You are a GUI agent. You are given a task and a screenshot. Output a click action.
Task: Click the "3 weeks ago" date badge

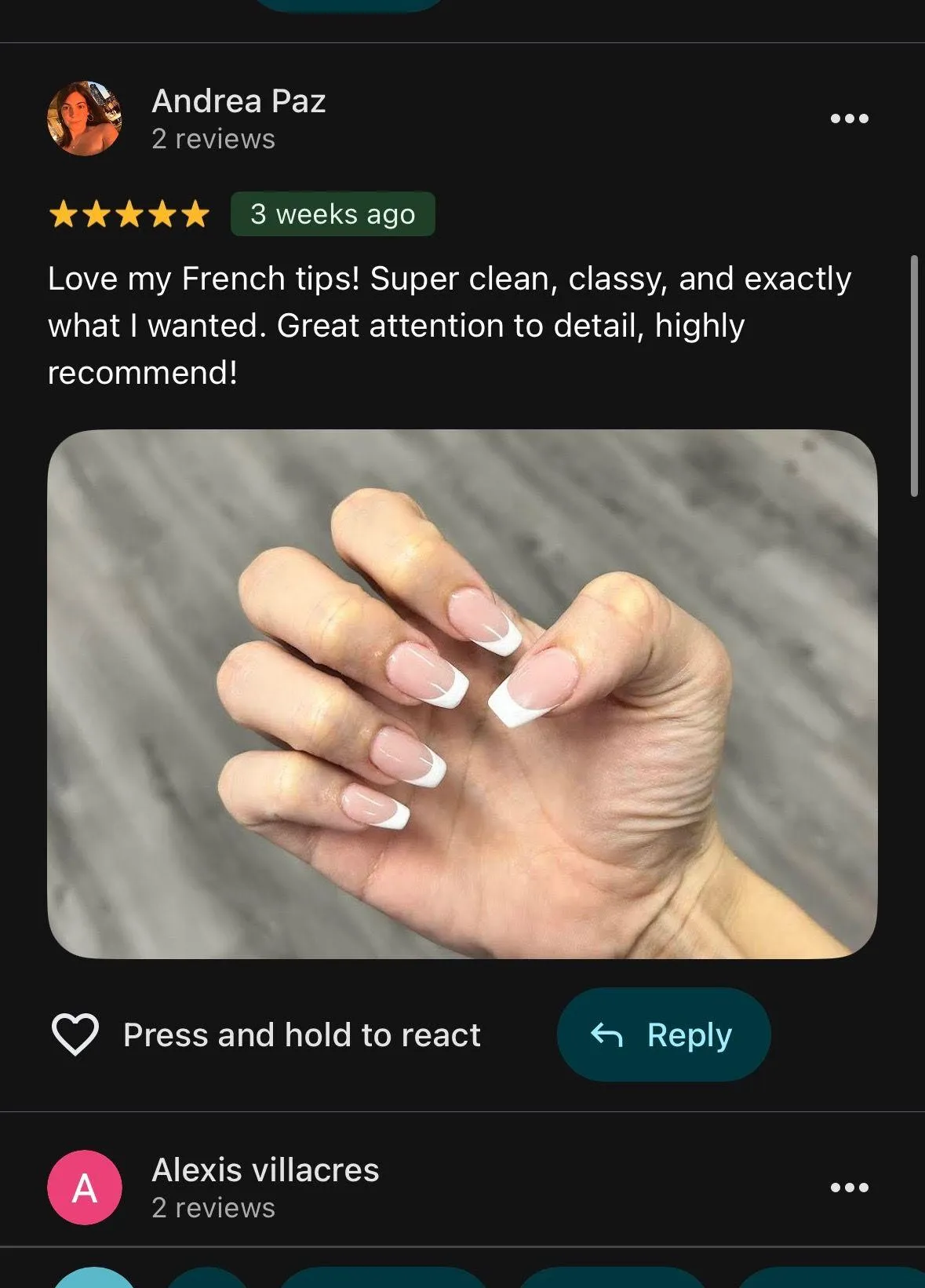[333, 214]
